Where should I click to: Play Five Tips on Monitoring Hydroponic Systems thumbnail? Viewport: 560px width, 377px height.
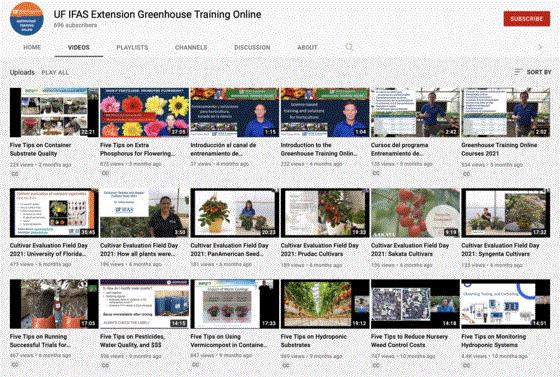pos(506,304)
